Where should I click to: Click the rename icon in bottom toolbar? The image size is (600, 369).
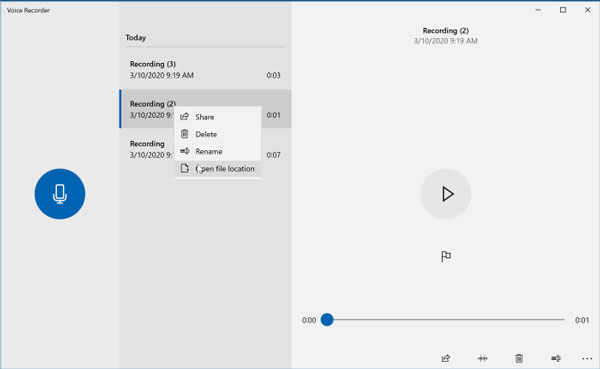(x=556, y=358)
